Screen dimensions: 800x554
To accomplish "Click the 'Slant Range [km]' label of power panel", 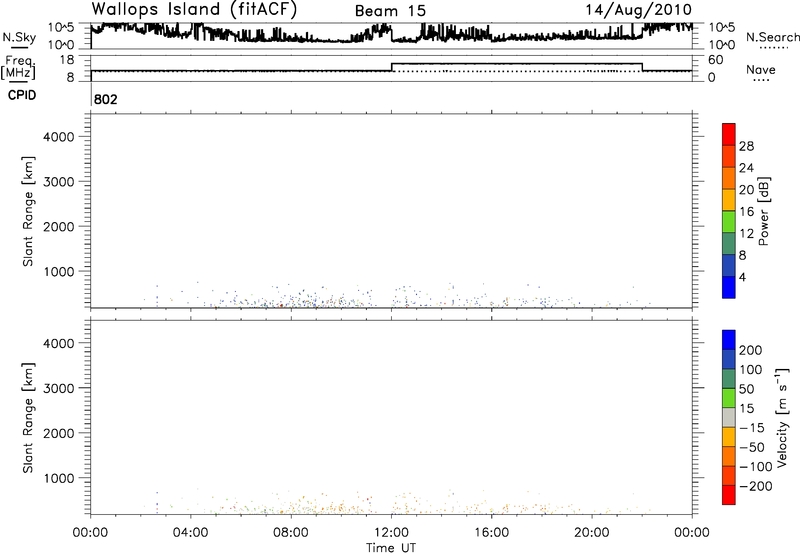I will tap(29, 211).
